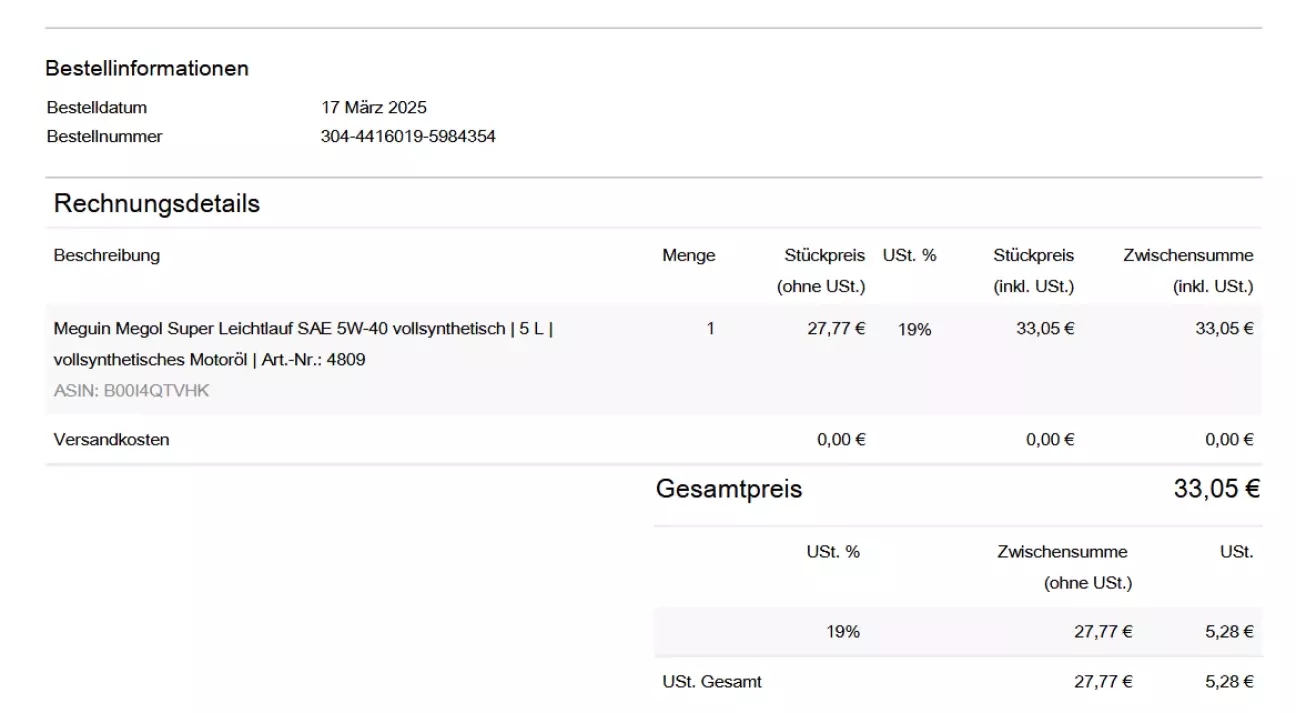Click the Bestelldatum label
This screenshot has width=1296, height=713.
(97, 108)
